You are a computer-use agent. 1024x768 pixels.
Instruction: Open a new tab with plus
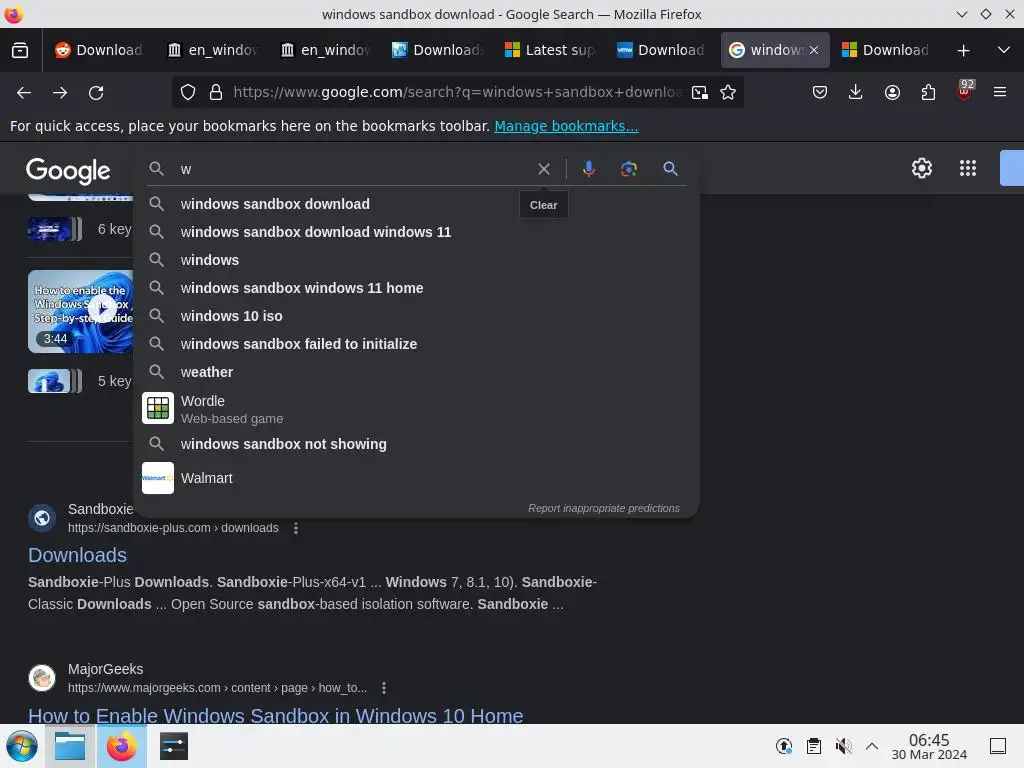[963, 50]
